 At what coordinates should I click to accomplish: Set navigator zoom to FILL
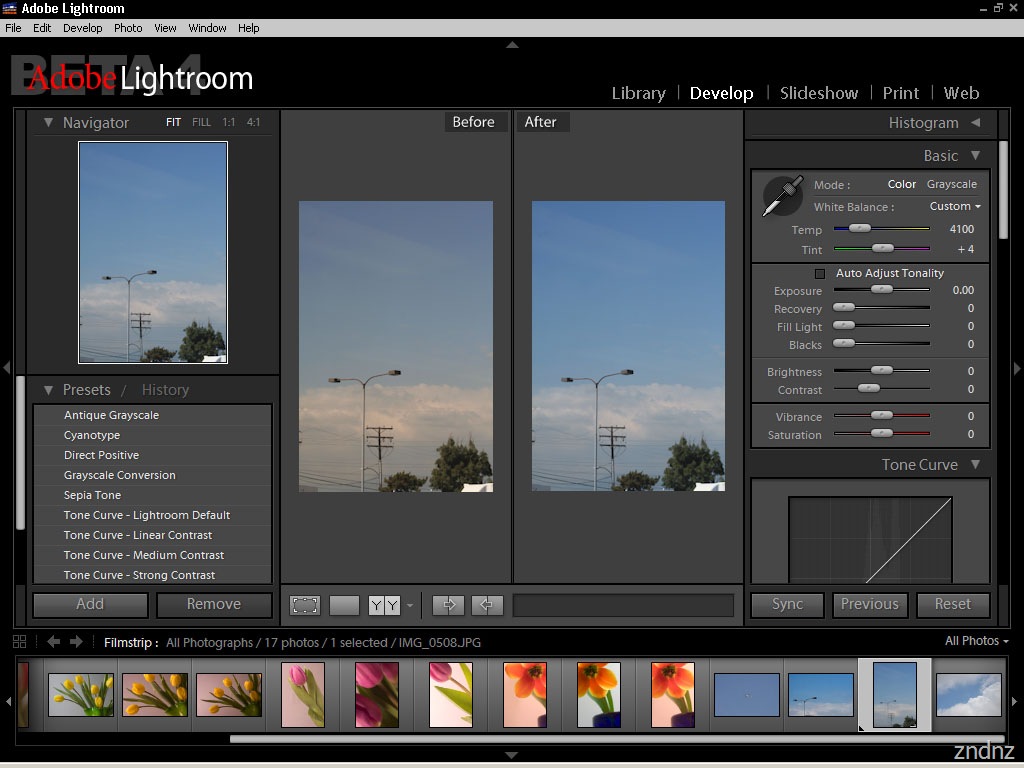tap(201, 122)
